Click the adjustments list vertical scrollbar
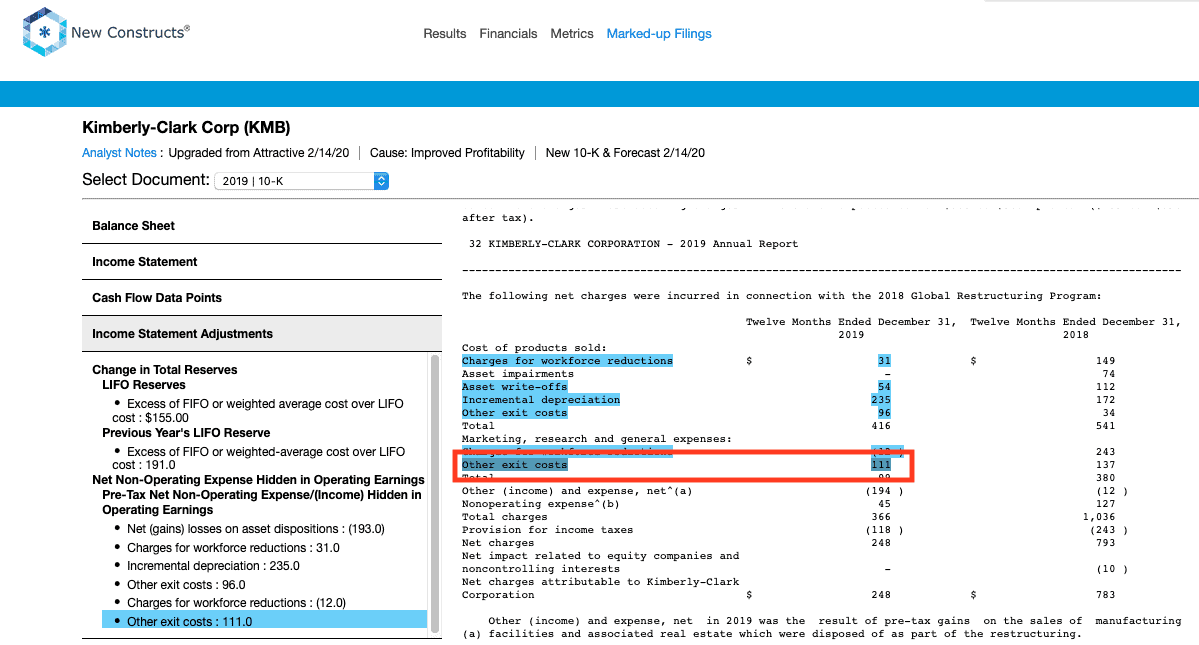 (x=435, y=494)
